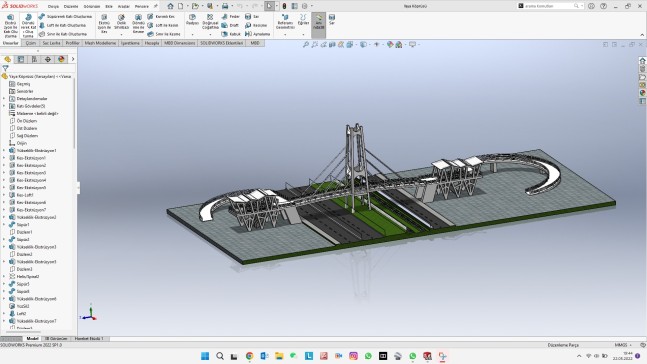The height and width of the screenshot is (364, 647).
Task: Select the DisplayManager color ball tab icon
Action: tap(61, 59)
